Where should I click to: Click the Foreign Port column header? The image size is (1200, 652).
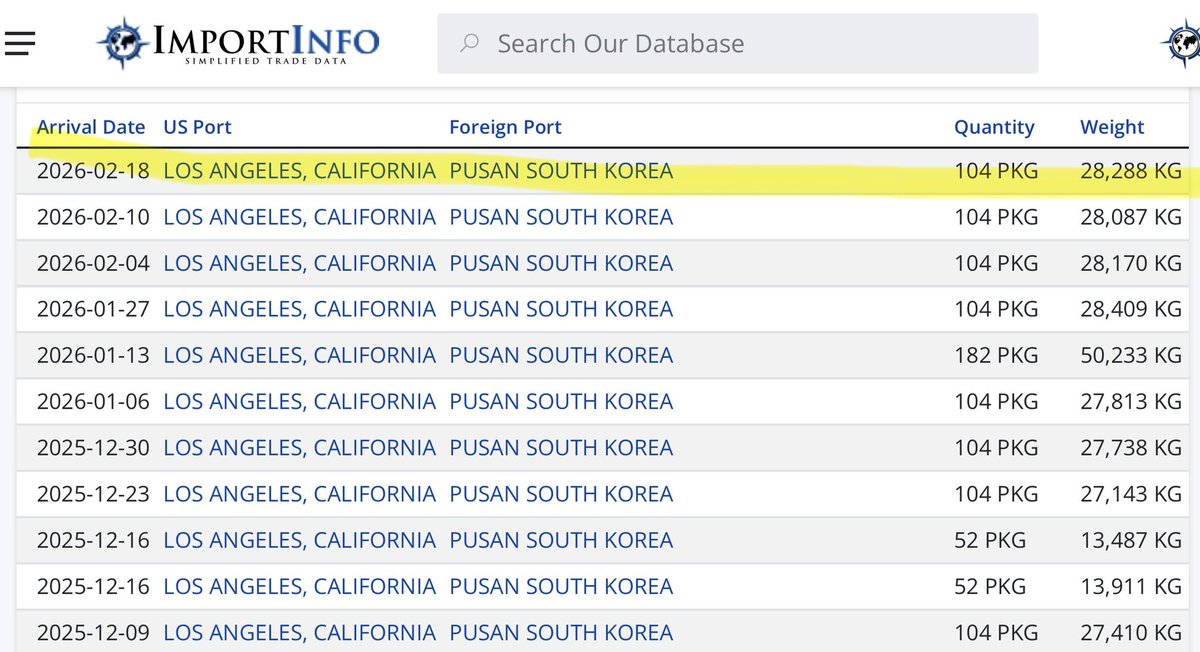click(x=505, y=127)
